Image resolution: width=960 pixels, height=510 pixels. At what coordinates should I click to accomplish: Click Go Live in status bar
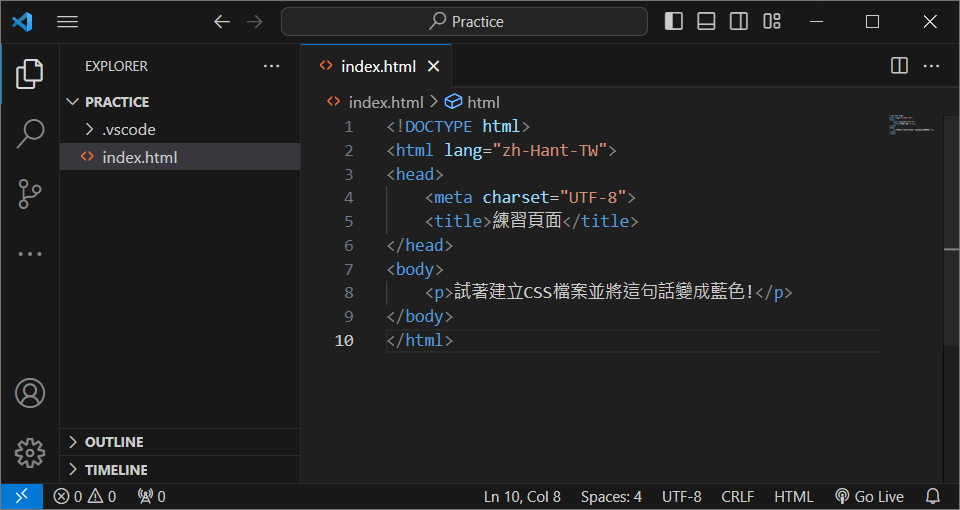(x=869, y=496)
